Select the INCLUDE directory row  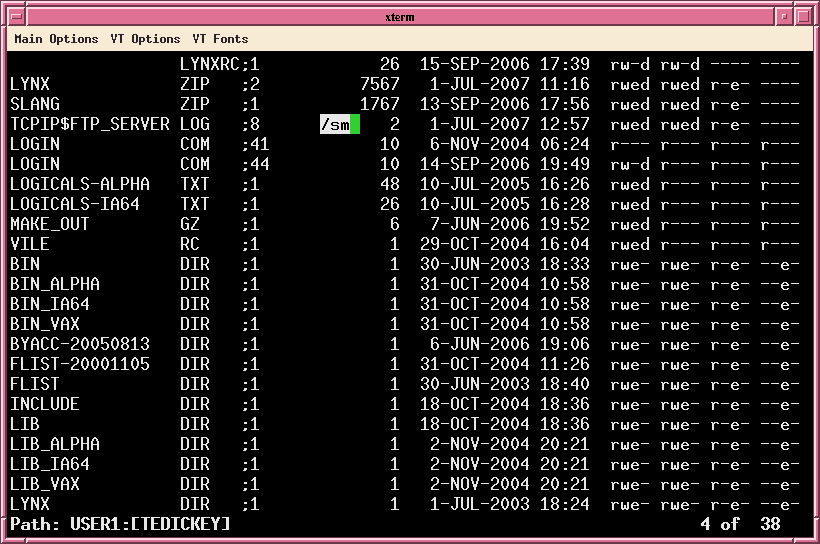click(45, 404)
